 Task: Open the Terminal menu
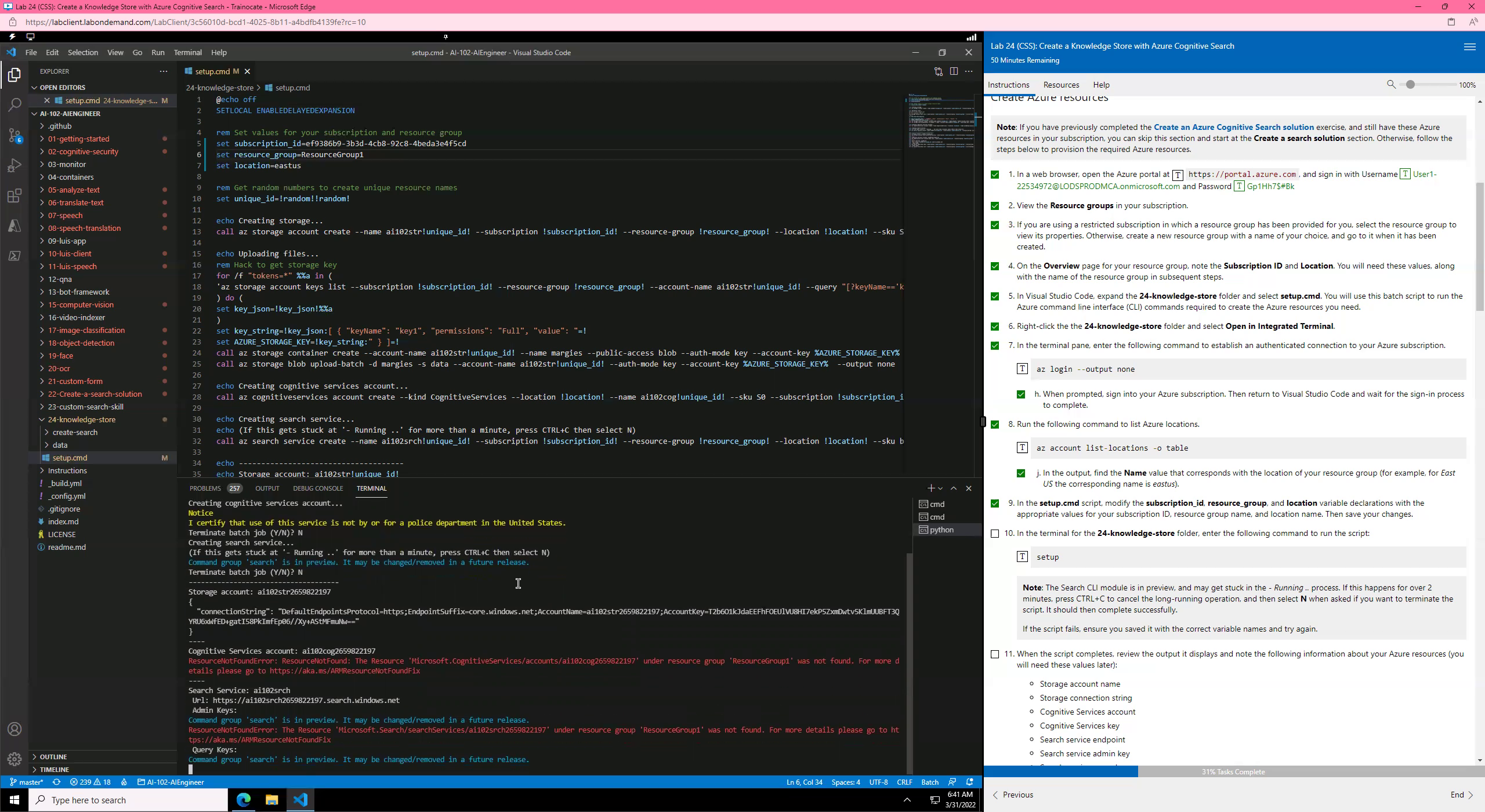187,52
